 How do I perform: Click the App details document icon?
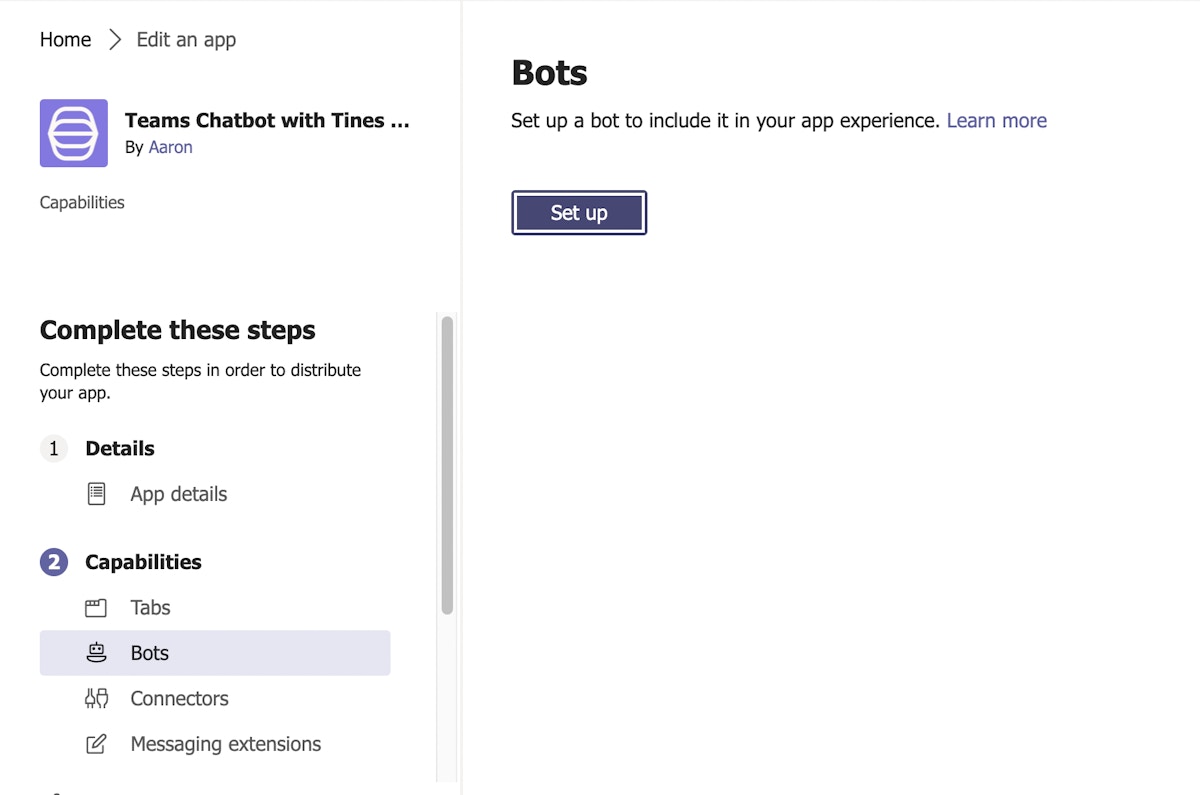(96, 494)
